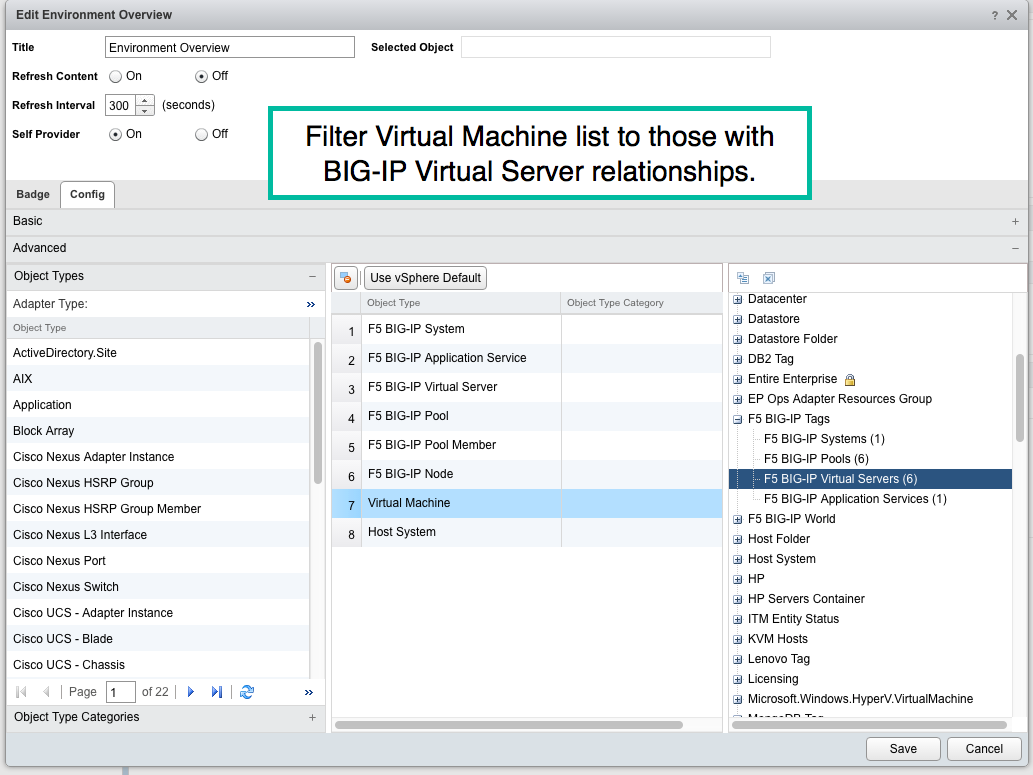Click the collapse all tree icon

click(x=743, y=278)
